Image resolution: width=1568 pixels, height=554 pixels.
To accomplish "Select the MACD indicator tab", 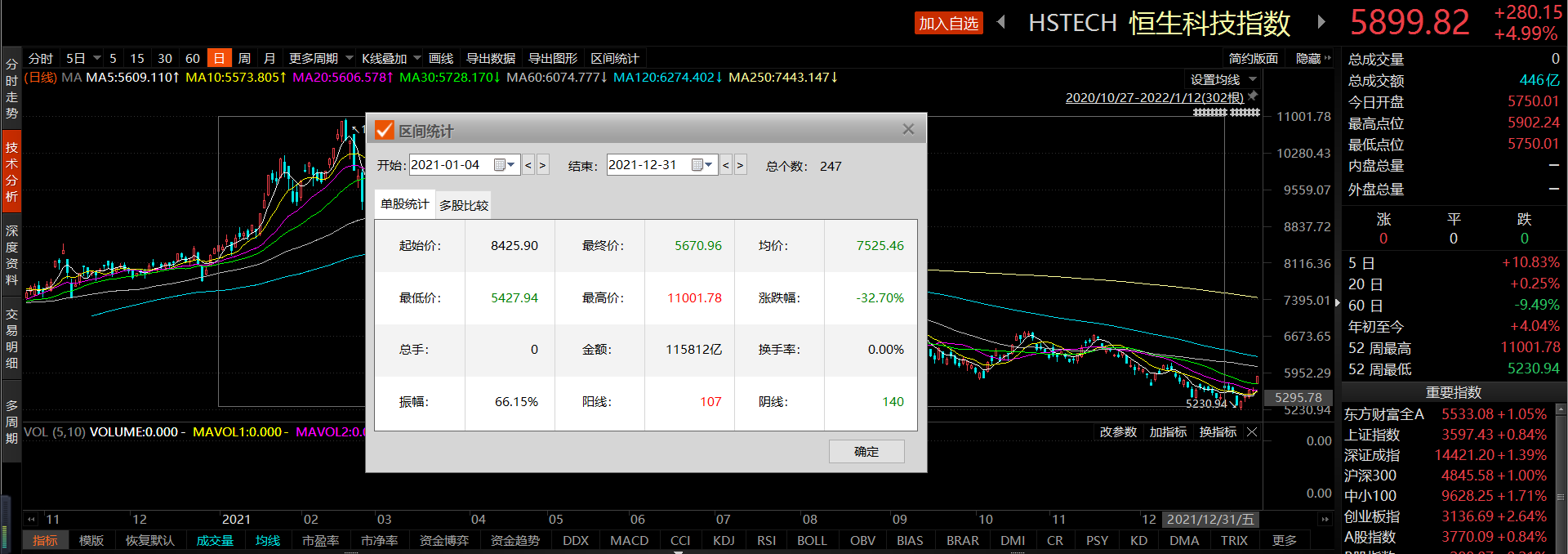I will [x=629, y=540].
